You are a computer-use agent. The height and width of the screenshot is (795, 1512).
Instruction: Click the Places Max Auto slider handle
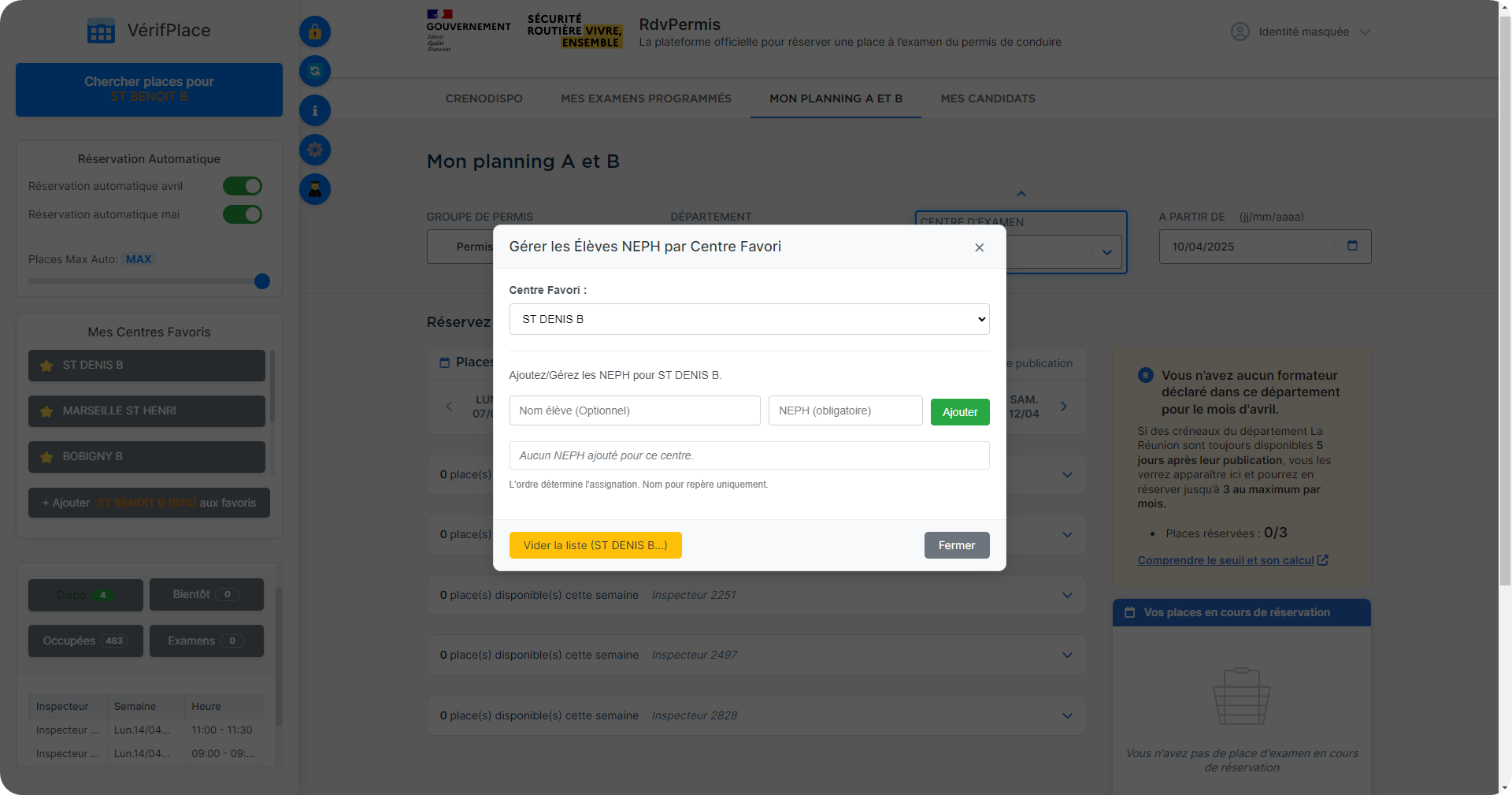coord(262,281)
